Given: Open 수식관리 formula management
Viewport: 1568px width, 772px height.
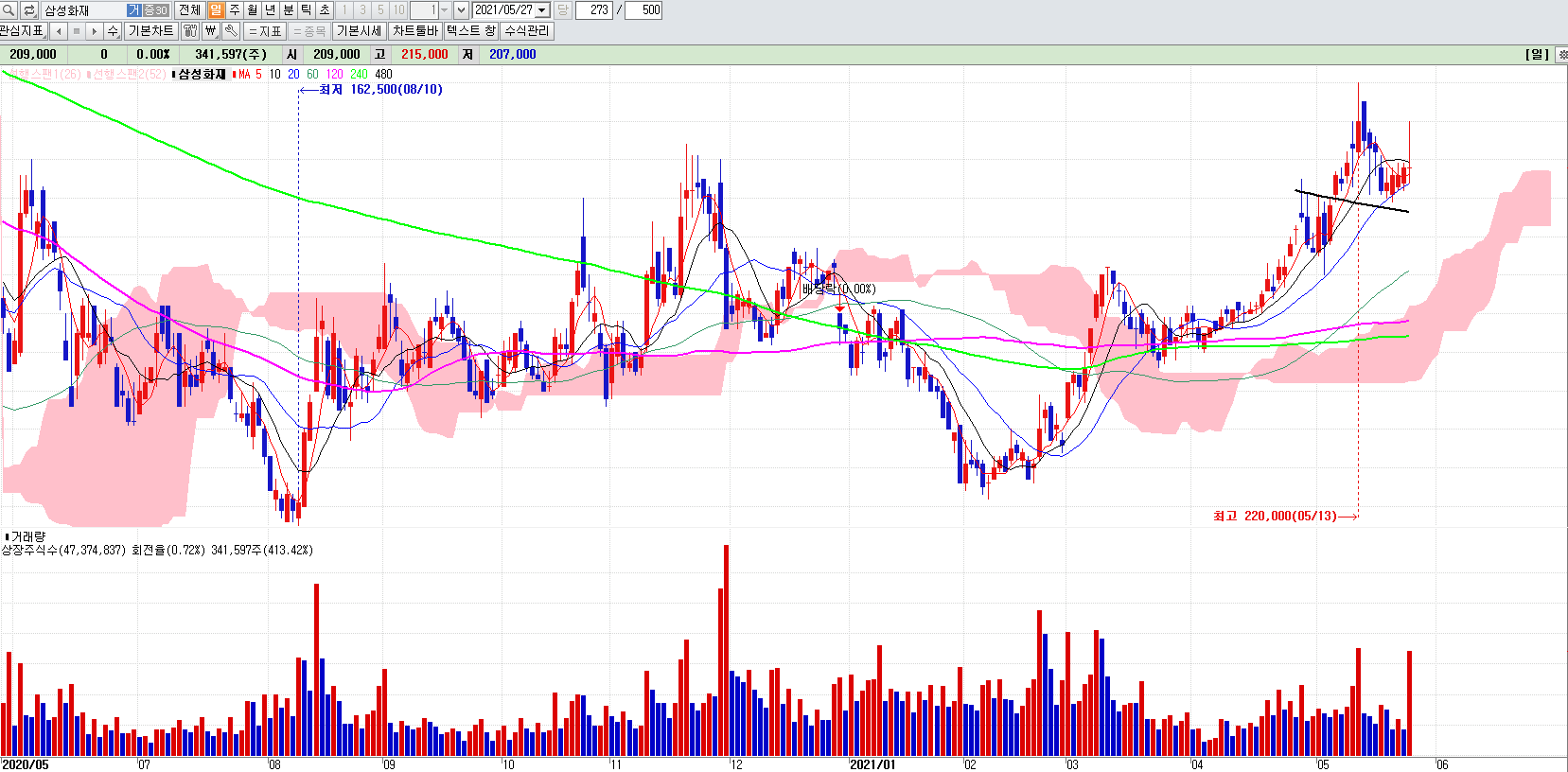Looking at the screenshot, I should [526, 31].
